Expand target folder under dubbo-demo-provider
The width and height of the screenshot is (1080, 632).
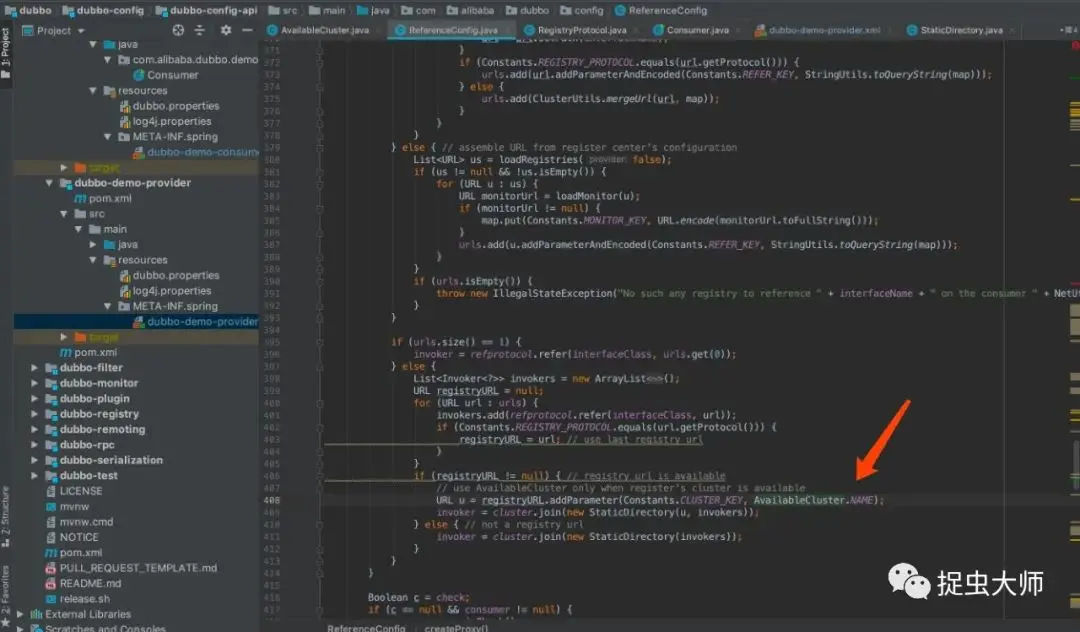[63, 337]
